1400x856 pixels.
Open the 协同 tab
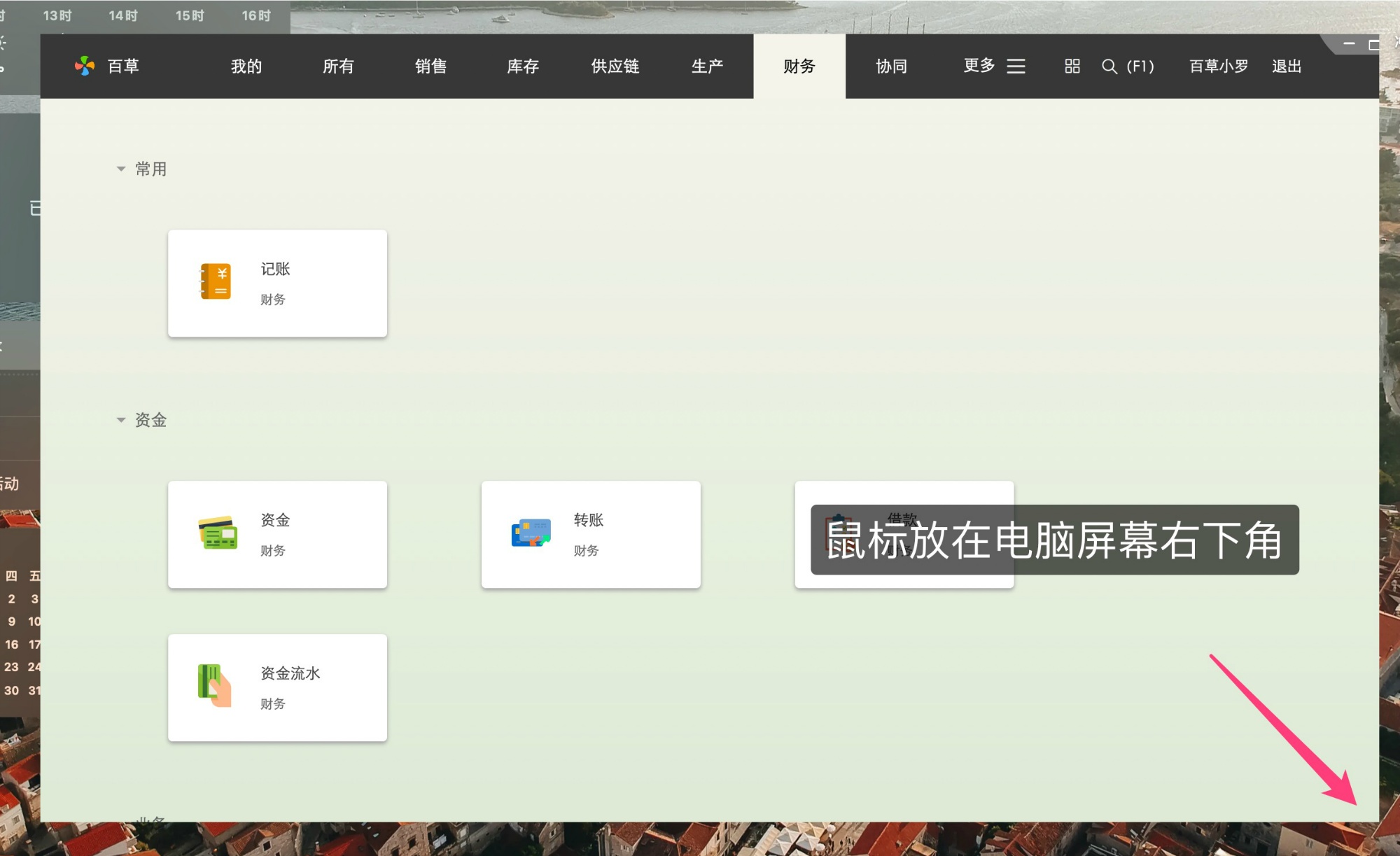pyautogui.click(x=891, y=66)
